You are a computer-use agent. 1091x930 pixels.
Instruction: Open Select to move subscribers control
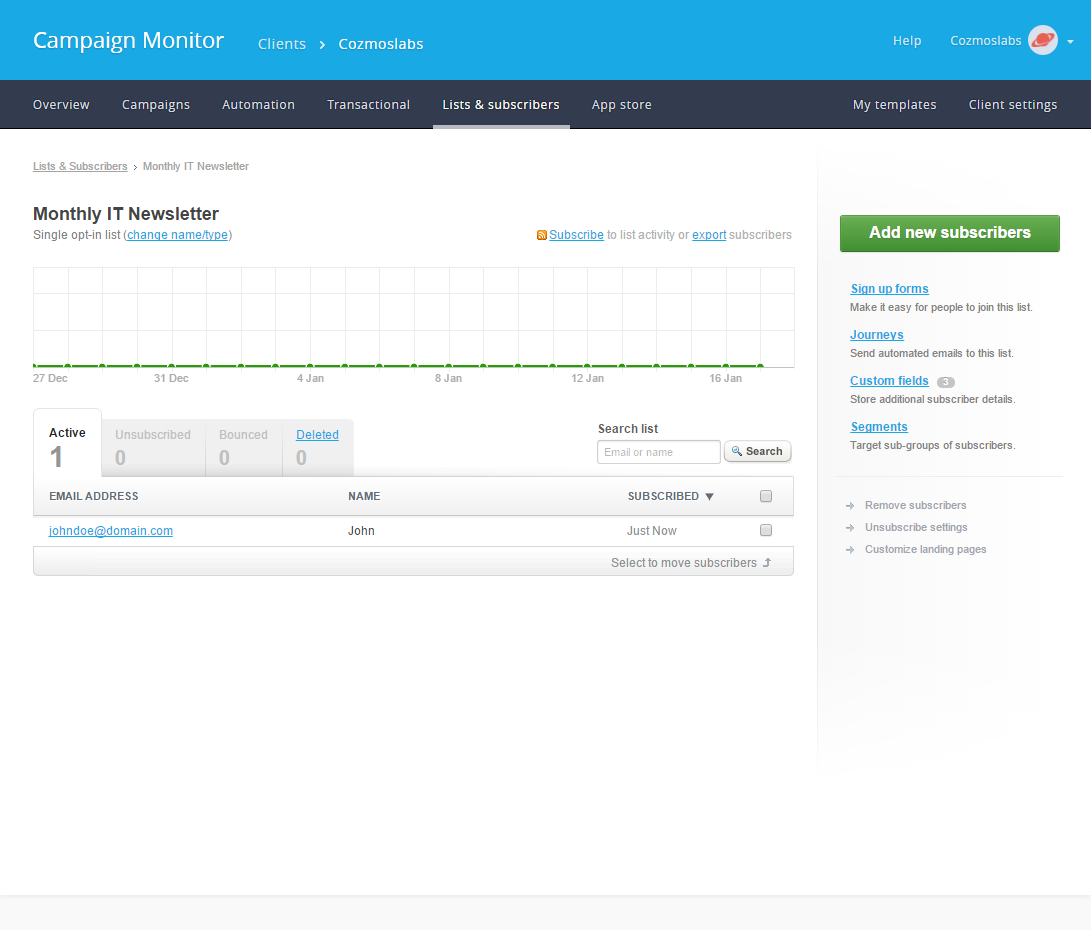[691, 563]
